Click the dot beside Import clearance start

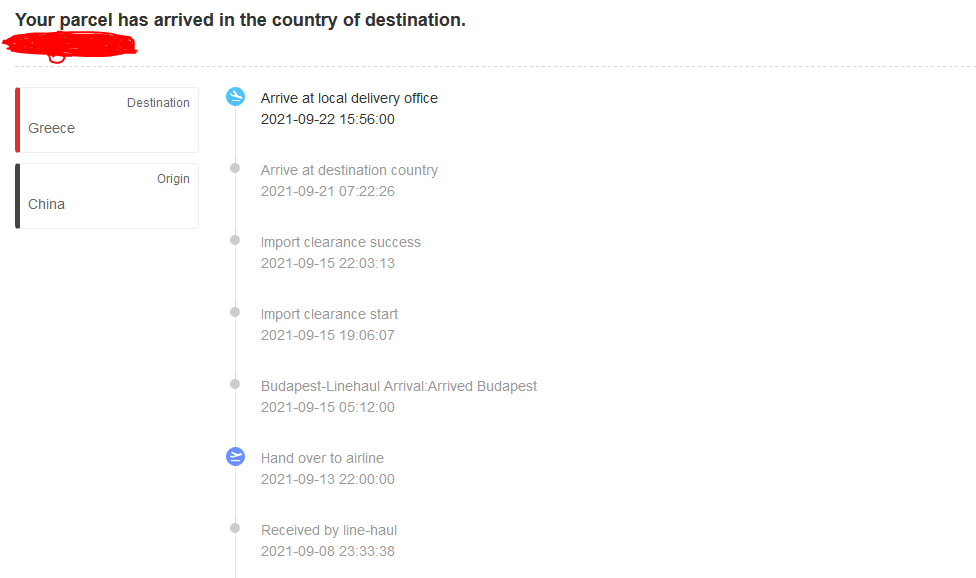(235, 312)
